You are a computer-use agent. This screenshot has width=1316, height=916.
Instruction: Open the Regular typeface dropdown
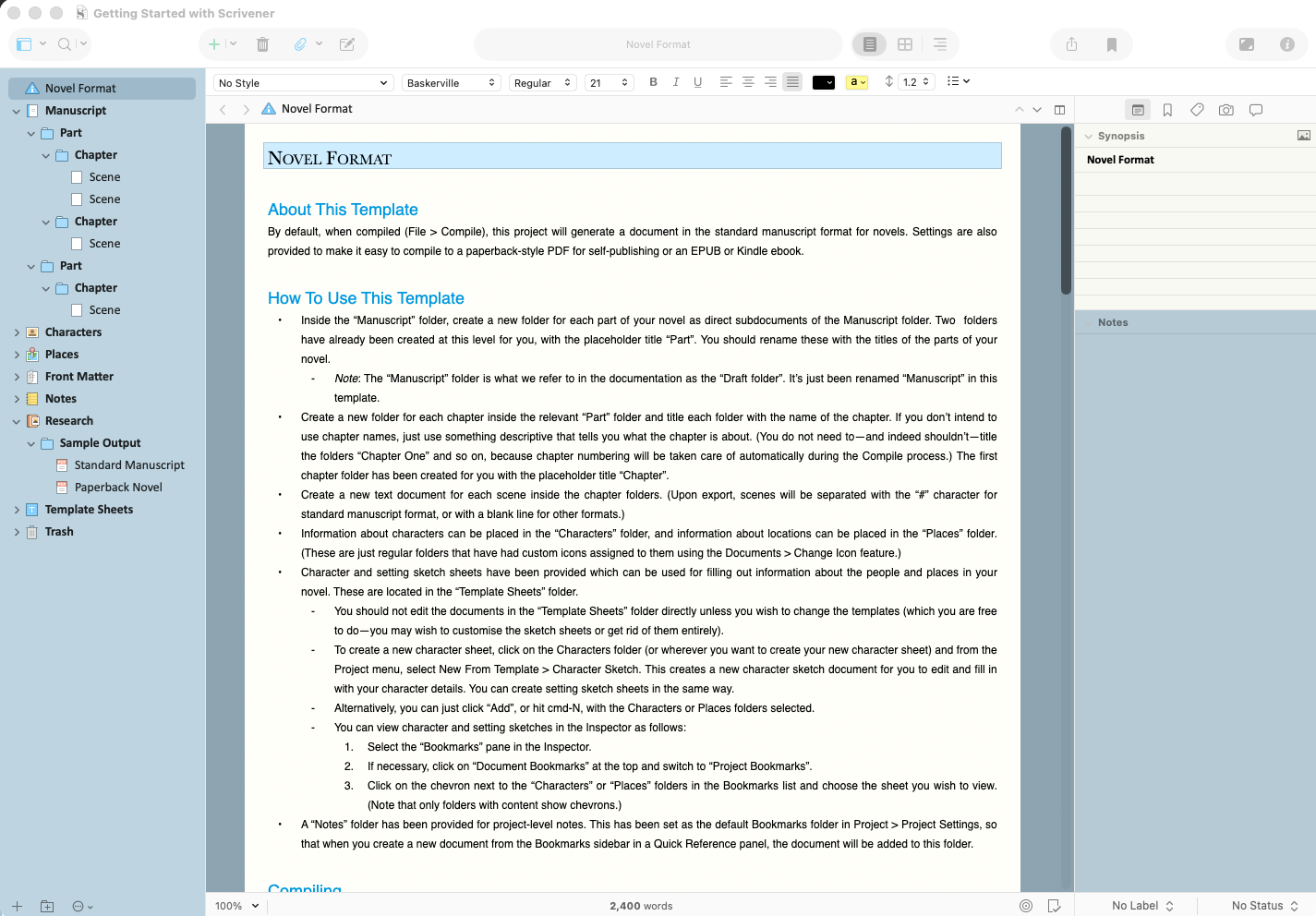543,83
